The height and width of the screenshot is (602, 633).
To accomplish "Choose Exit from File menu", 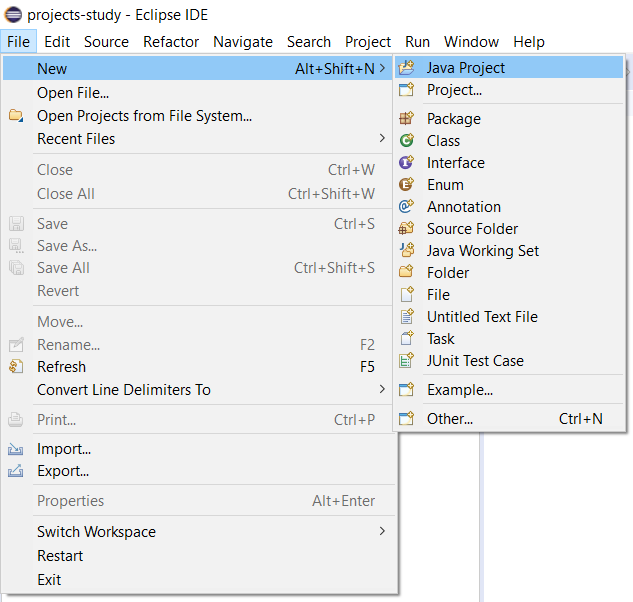I will (x=198, y=579).
